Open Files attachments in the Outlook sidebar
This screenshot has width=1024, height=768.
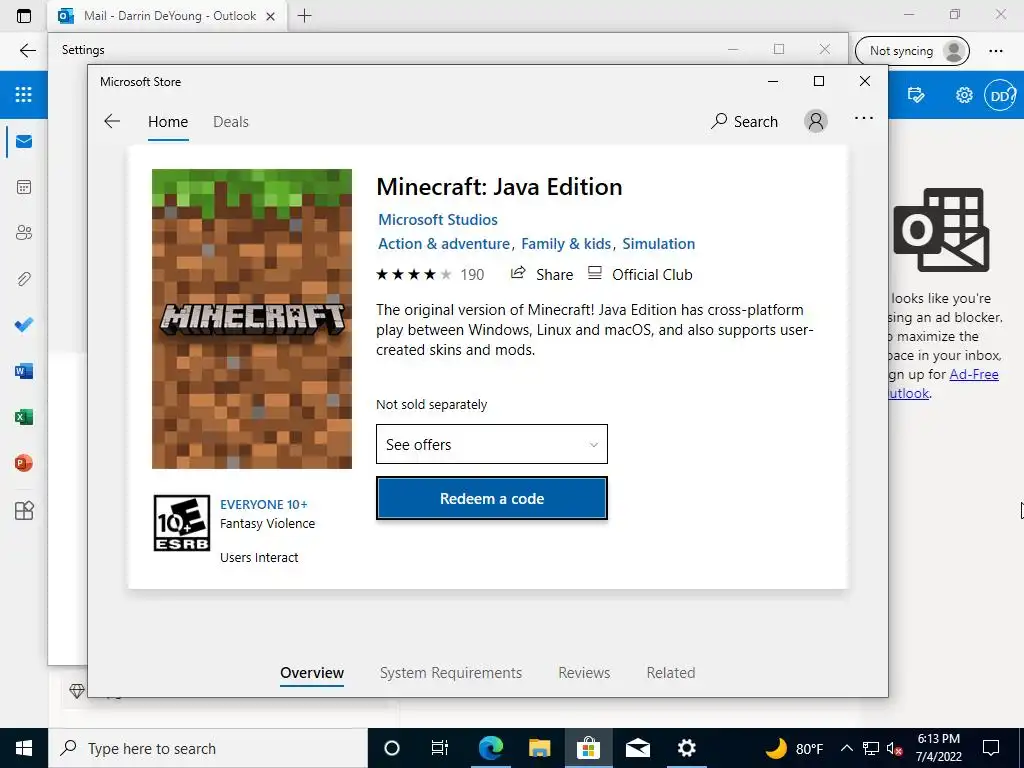coord(24,280)
